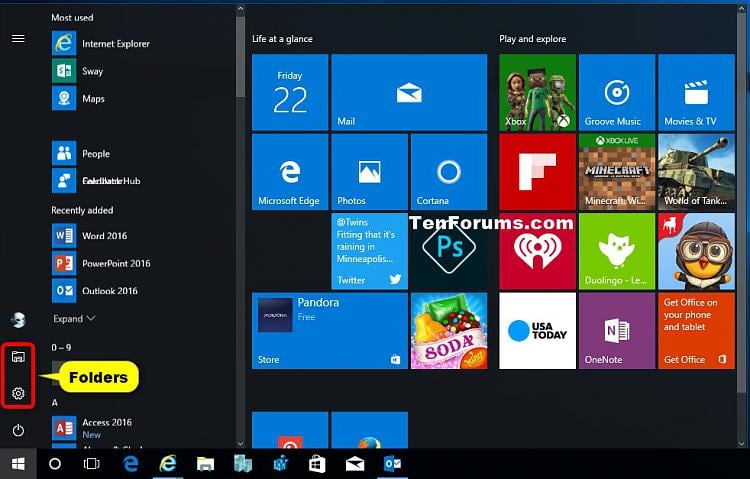750x479 pixels.
Task: Open File Explorer from the taskbar
Action: click(205, 464)
